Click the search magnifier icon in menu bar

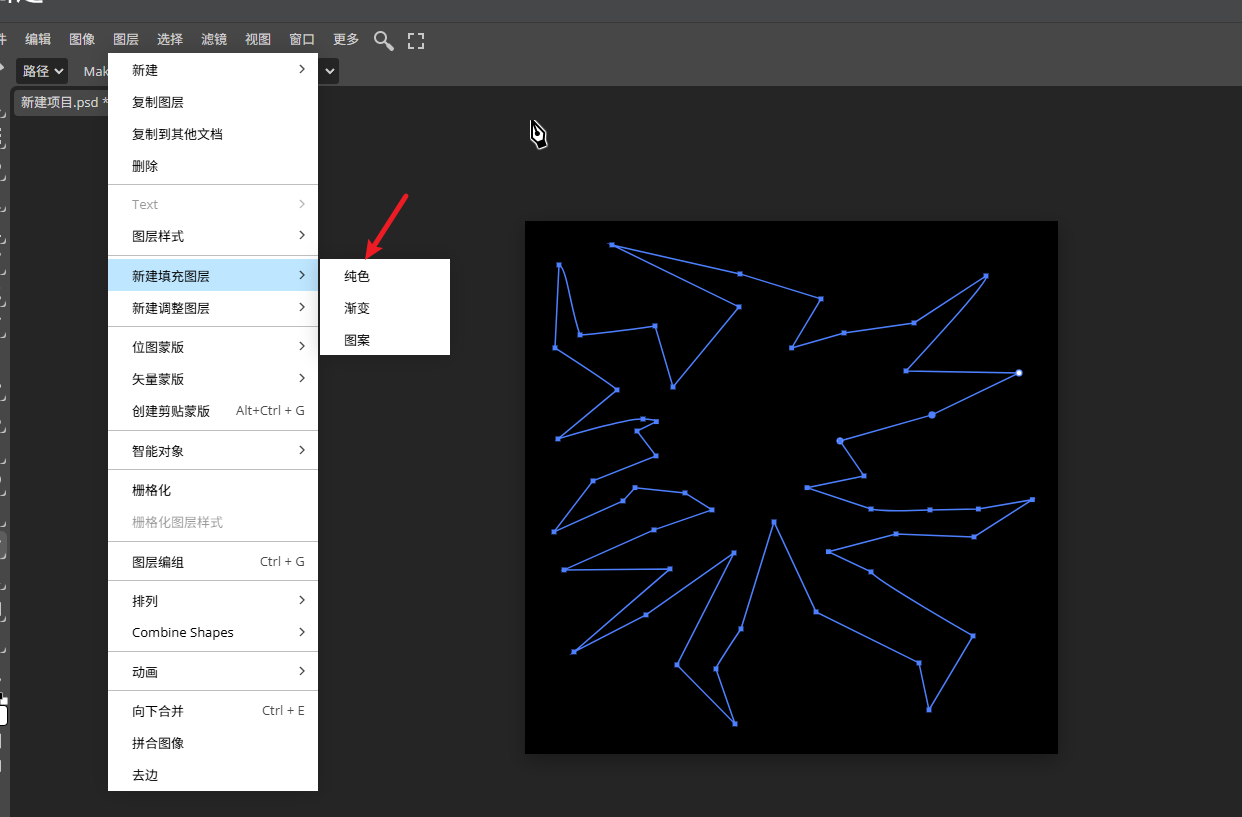pos(383,40)
